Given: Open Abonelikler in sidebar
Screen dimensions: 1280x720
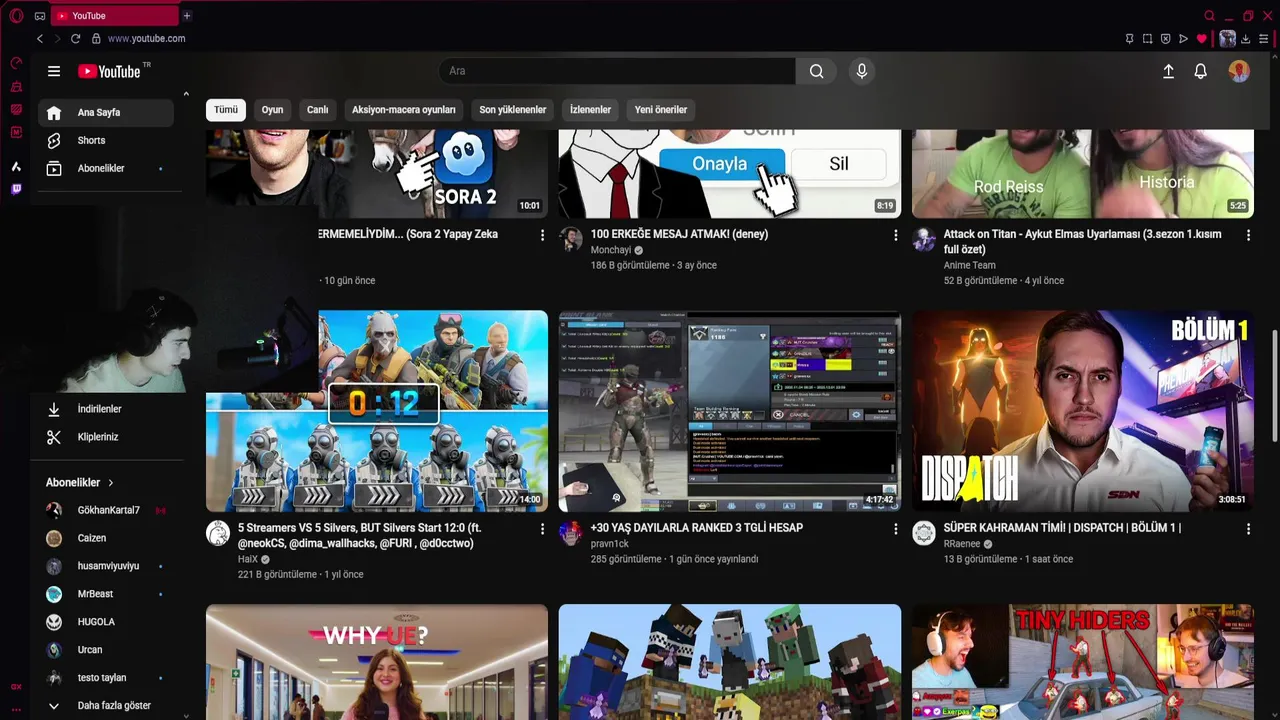Looking at the screenshot, I should 106,169.
